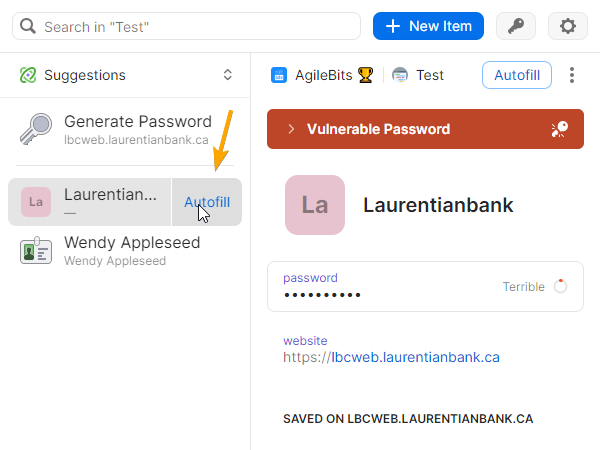The height and width of the screenshot is (450, 600).
Task: Click in the Search in "Test" field
Action: pos(190,26)
